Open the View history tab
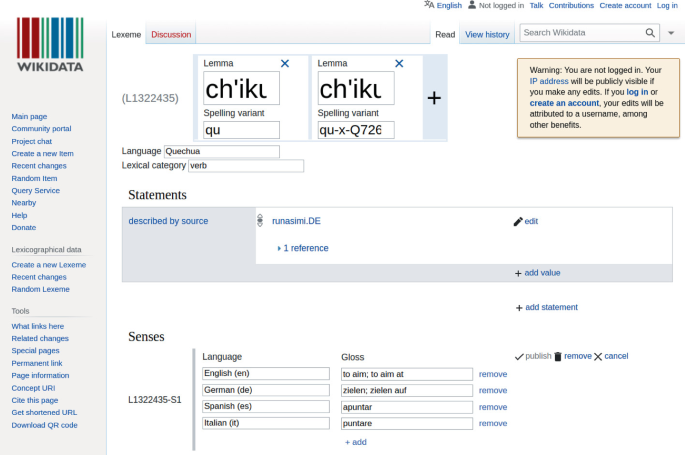The width and height of the screenshot is (685, 455). click(488, 34)
